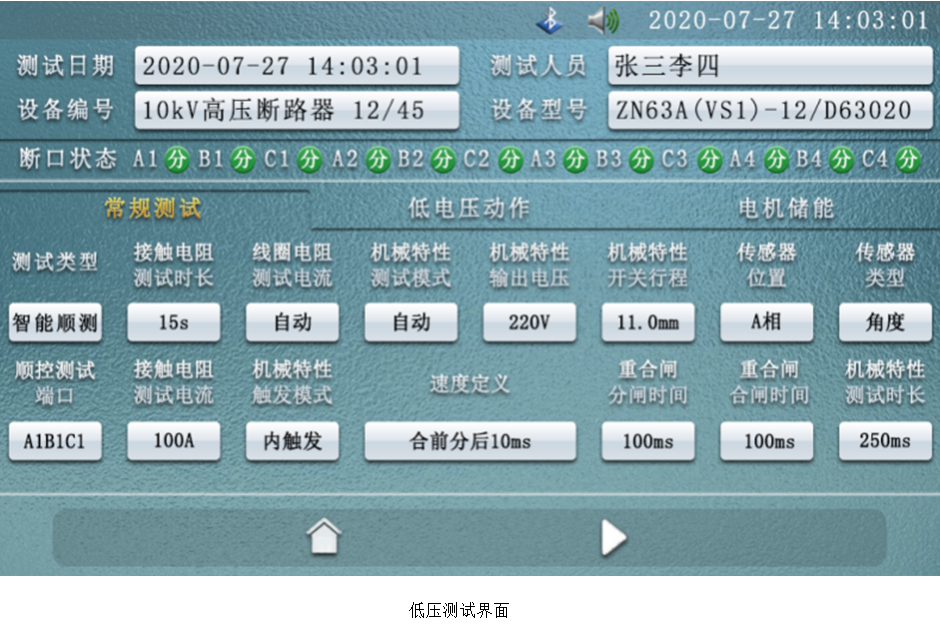Go to next page with arrow icon

612,538
